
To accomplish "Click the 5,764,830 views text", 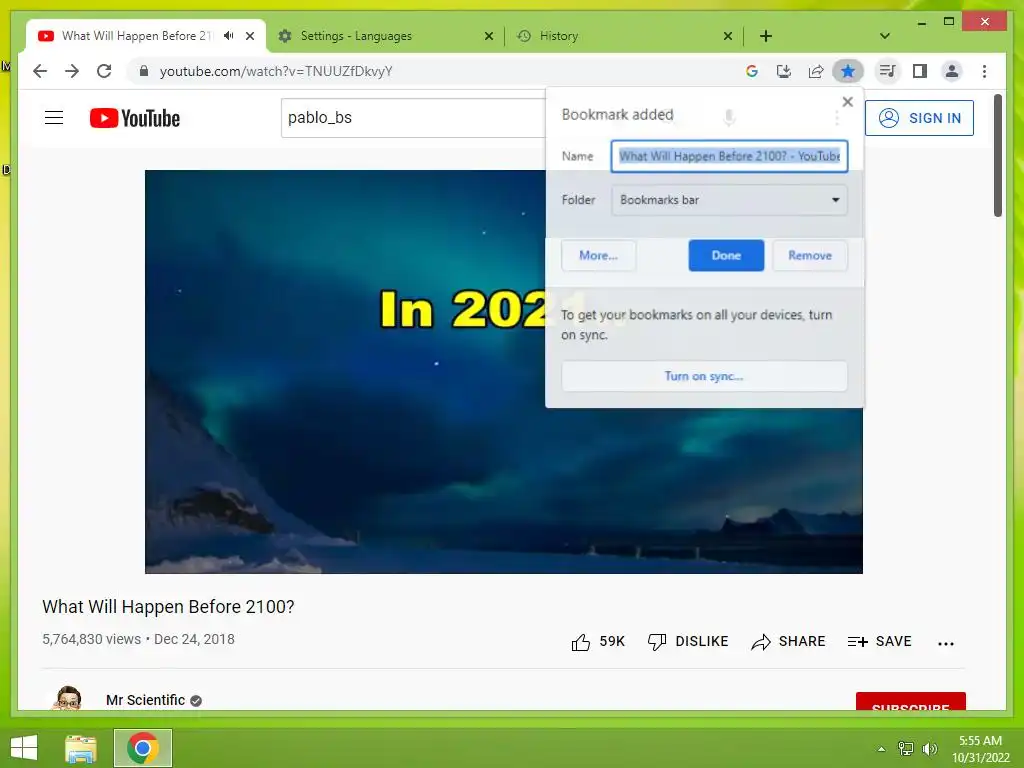I will coord(91,639).
